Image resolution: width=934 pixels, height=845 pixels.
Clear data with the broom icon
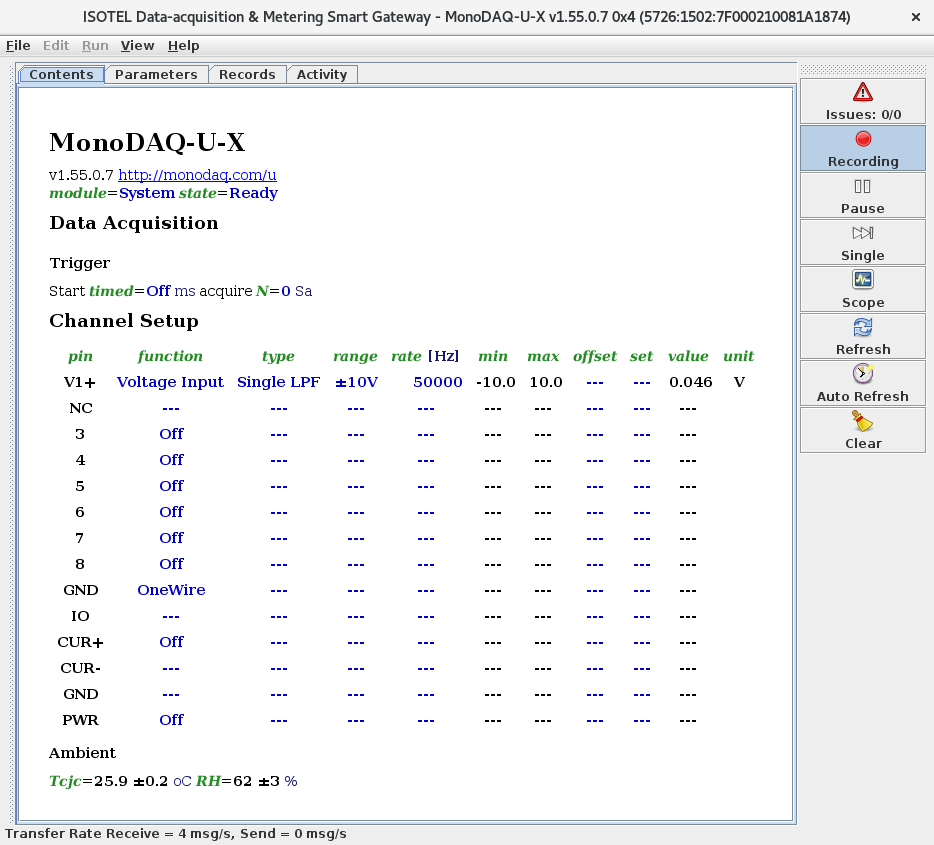(x=863, y=422)
